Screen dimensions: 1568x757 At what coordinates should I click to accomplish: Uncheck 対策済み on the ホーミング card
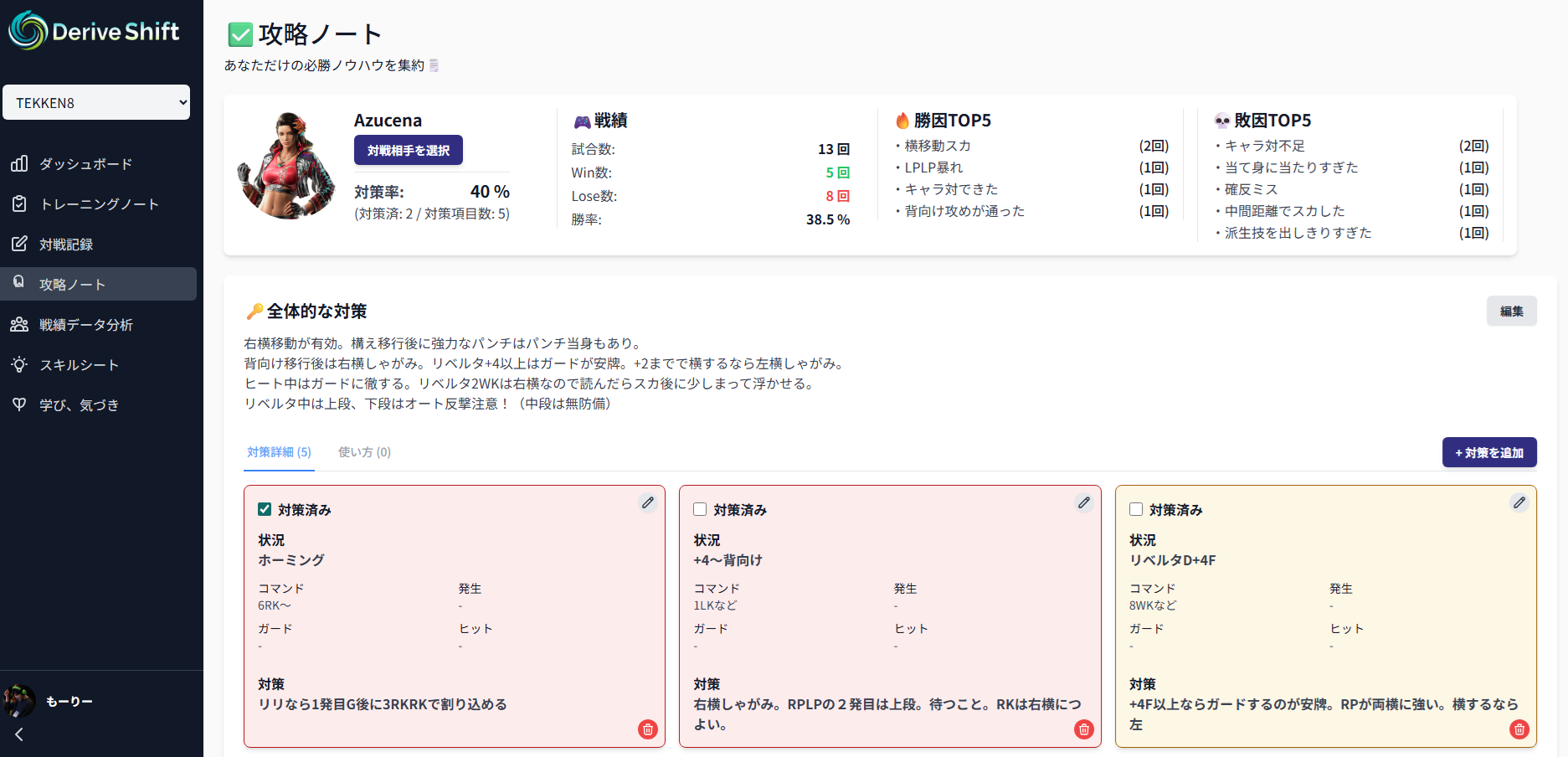pos(265,509)
